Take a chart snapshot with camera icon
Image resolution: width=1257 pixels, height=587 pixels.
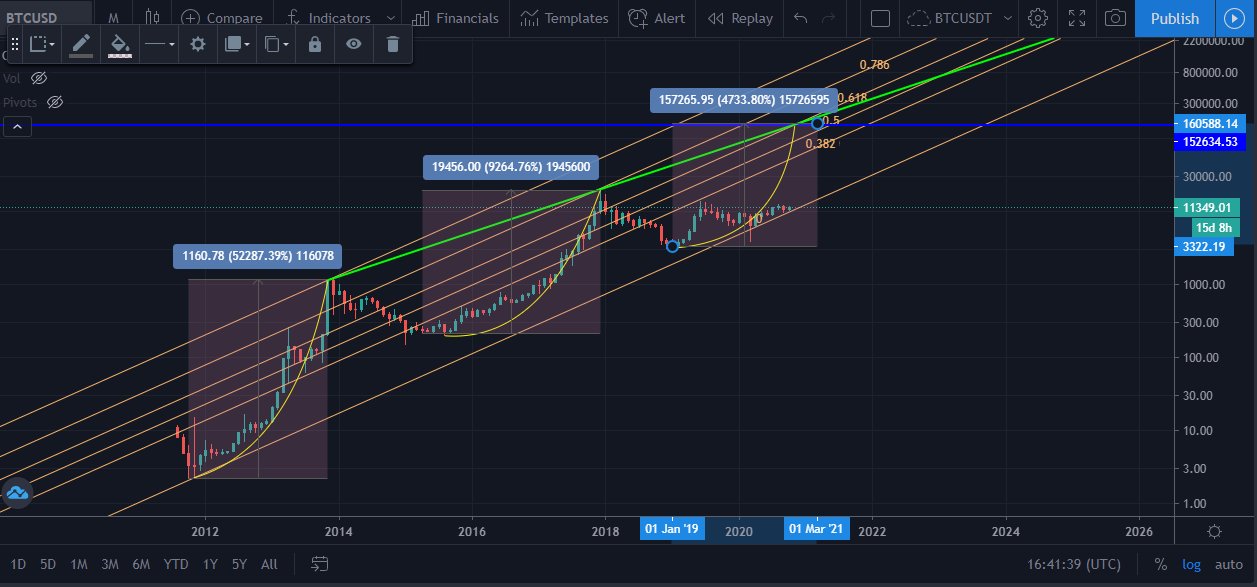point(1115,18)
